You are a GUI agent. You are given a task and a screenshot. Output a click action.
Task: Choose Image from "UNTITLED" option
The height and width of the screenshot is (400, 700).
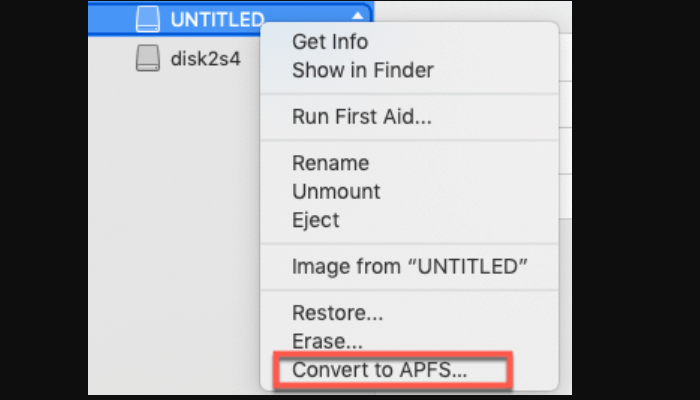(410, 266)
